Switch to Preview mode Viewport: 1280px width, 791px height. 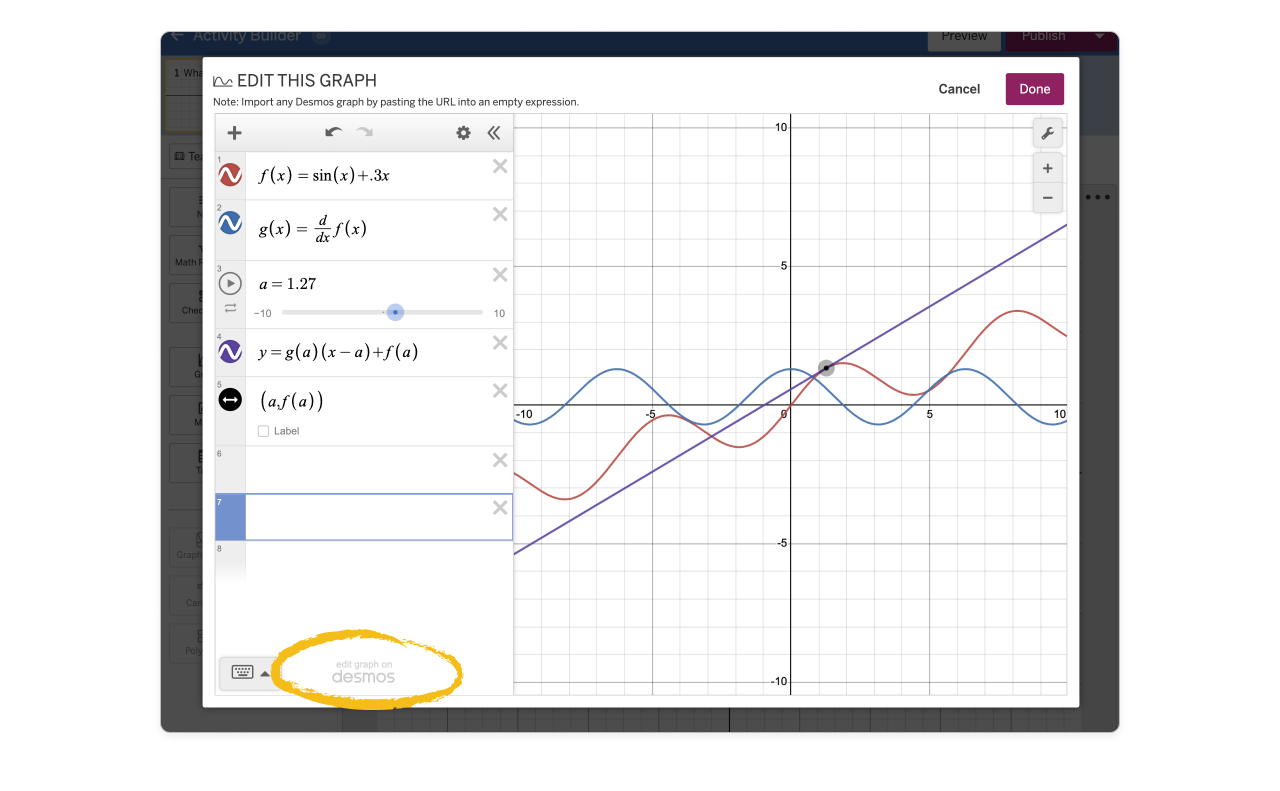point(963,36)
